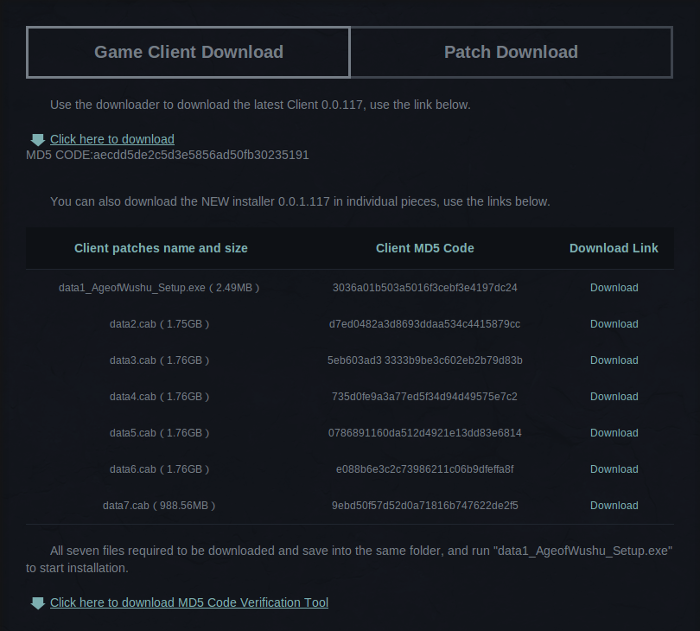The height and width of the screenshot is (631, 700).
Task: Click MD5 code 9ebd50f57d52d0a71816b747622de2f5
Action: (x=425, y=506)
